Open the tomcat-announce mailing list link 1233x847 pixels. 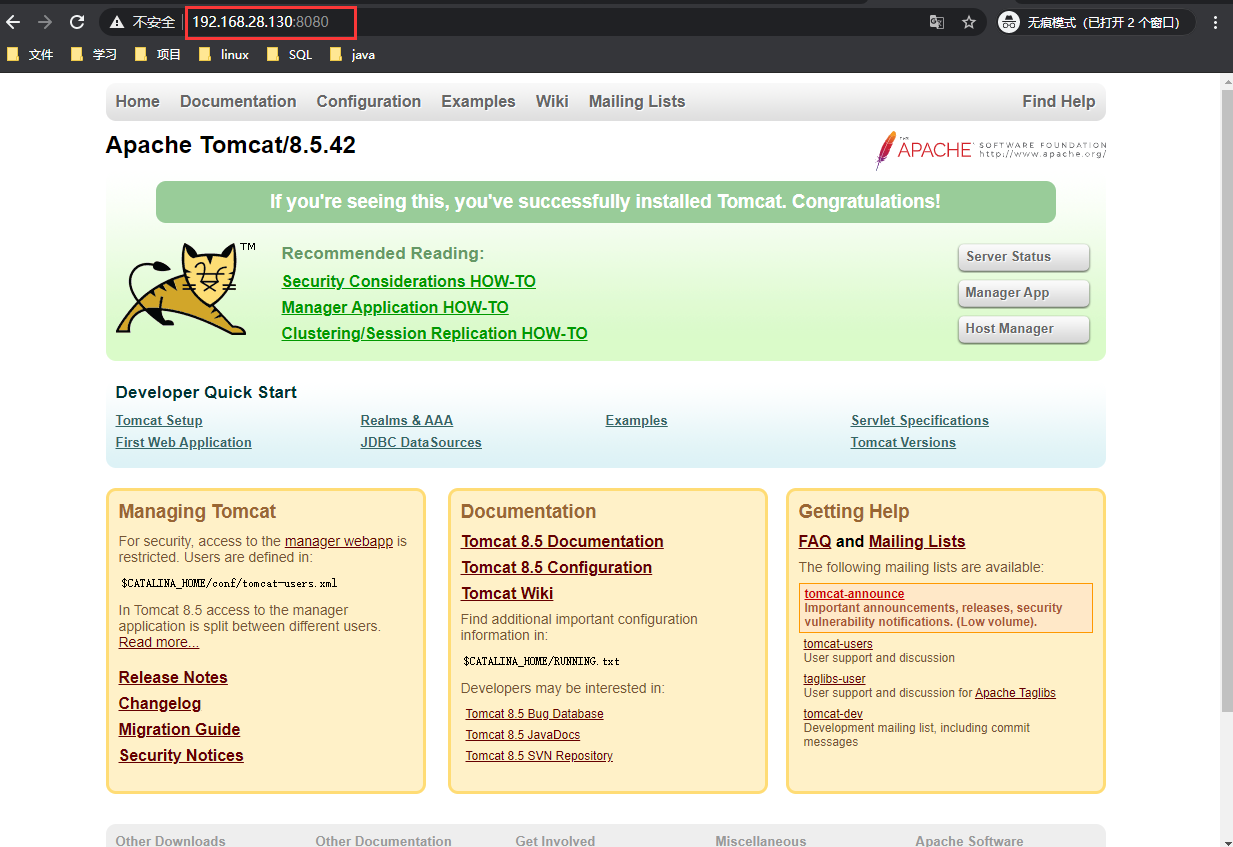coord(854,594)
